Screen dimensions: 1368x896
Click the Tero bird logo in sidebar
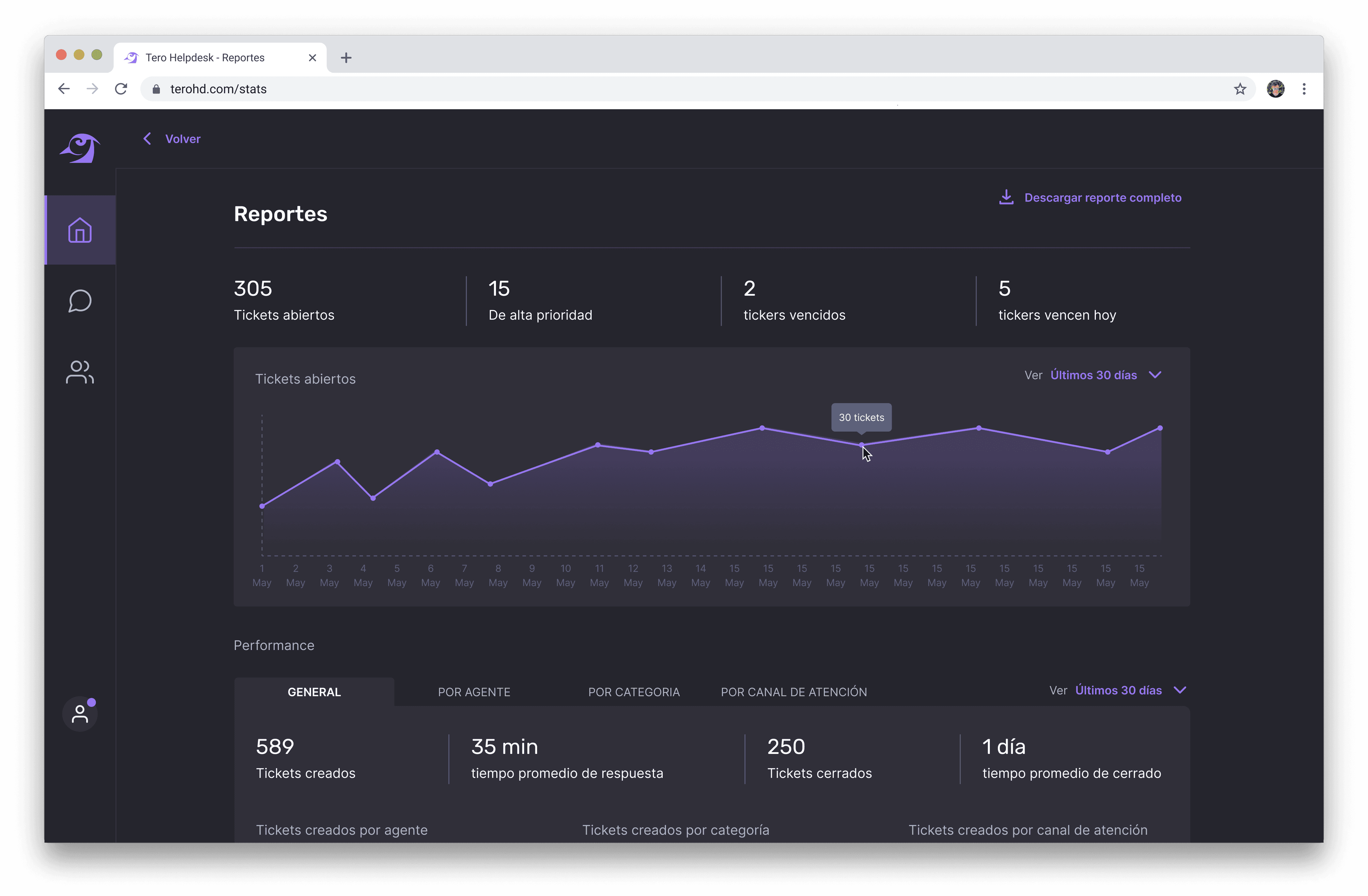[x=80, y=148]
